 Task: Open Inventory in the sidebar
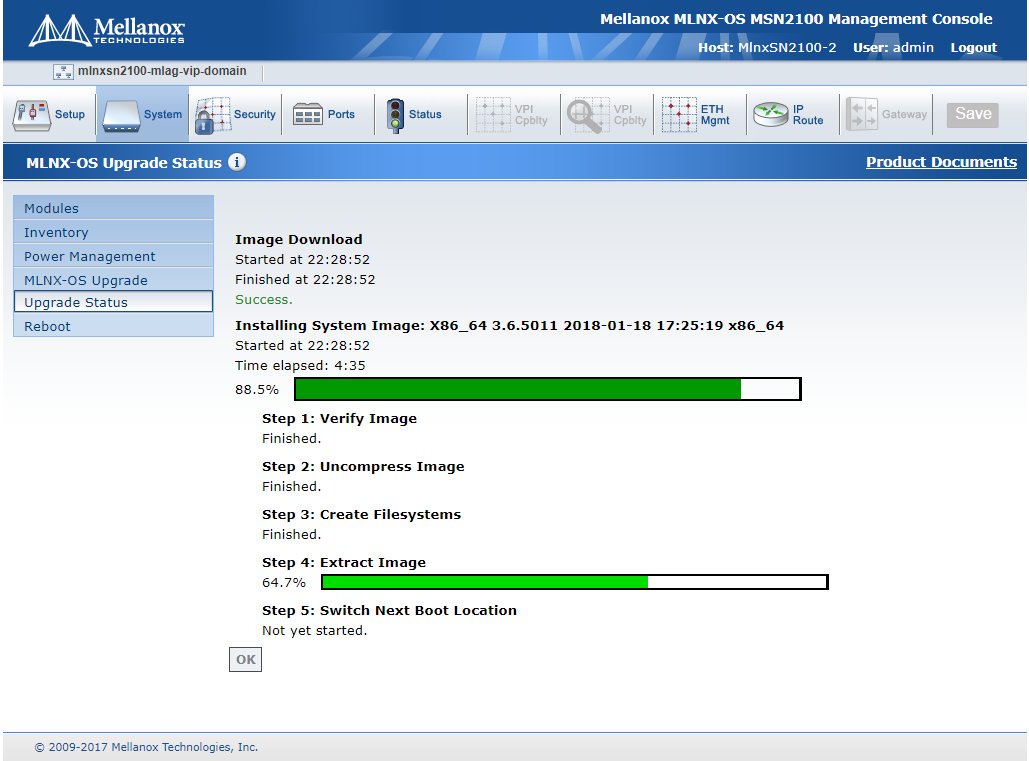114,232
